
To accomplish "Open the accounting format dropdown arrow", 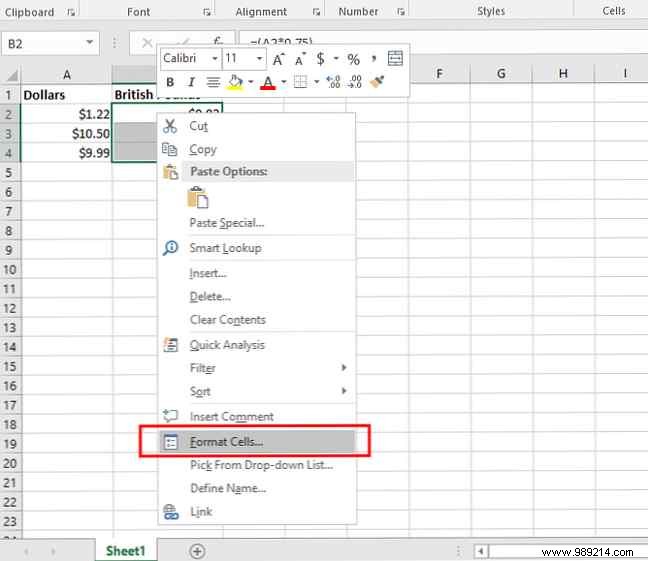I will pos(336,58).
